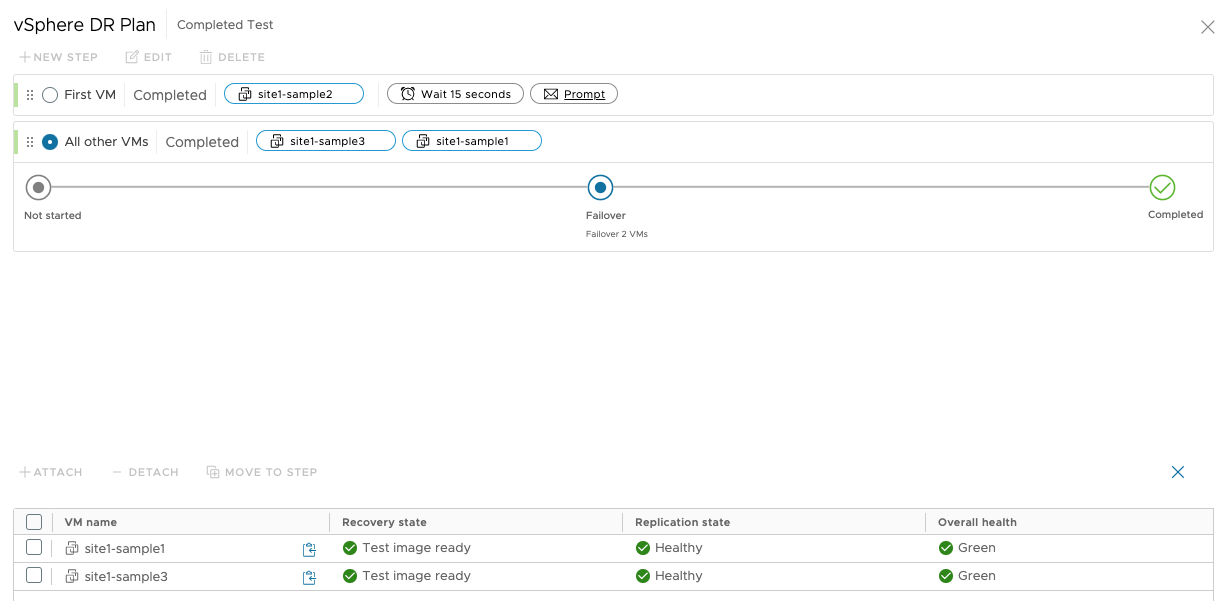
Task: Click the envelope icon in Prompt chip
Action: point(551,94)
